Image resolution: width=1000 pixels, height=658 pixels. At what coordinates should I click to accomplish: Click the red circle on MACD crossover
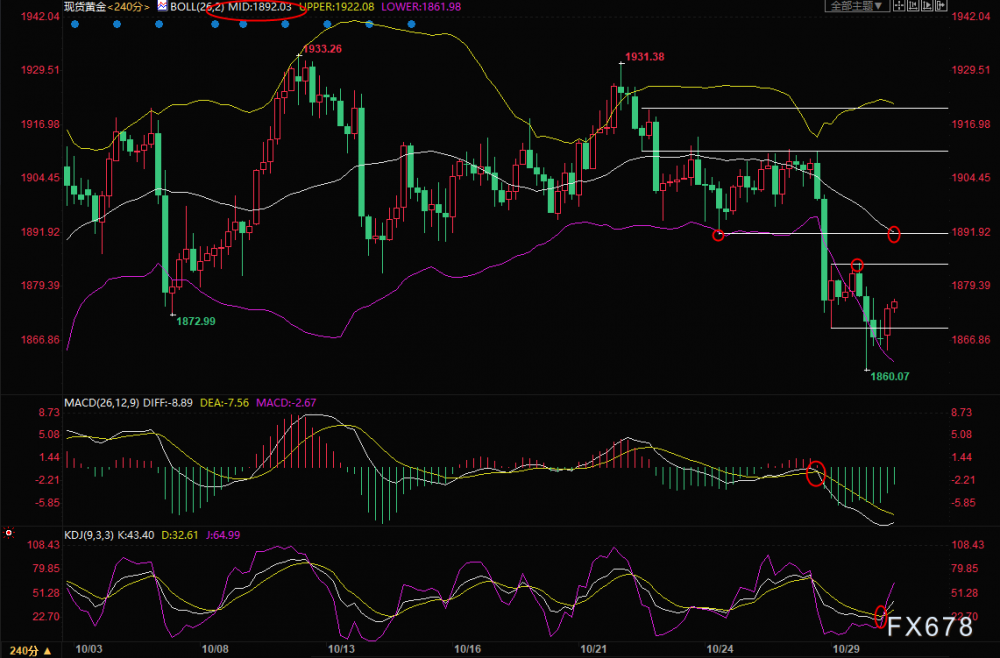tap(816, 473)
